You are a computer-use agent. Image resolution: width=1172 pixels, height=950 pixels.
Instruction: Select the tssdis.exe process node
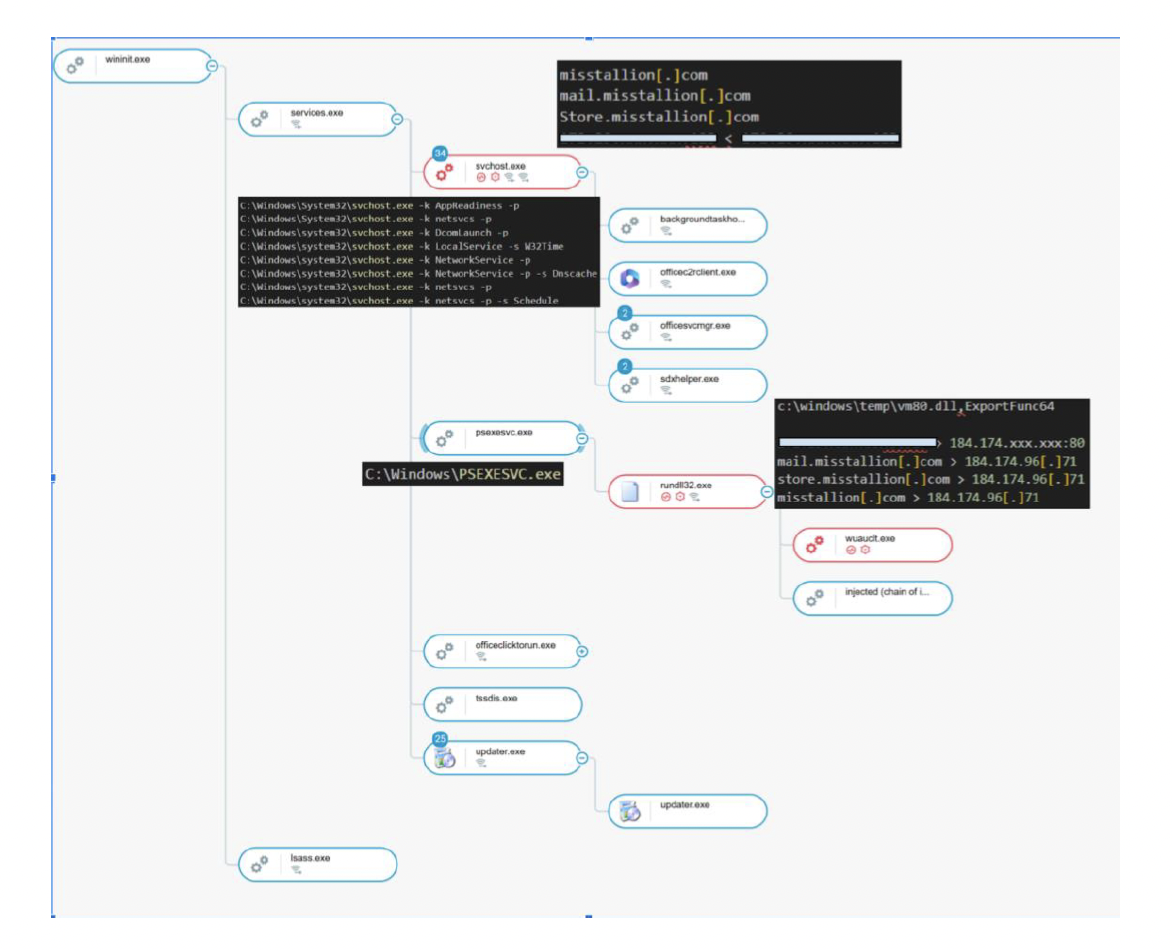503,704
